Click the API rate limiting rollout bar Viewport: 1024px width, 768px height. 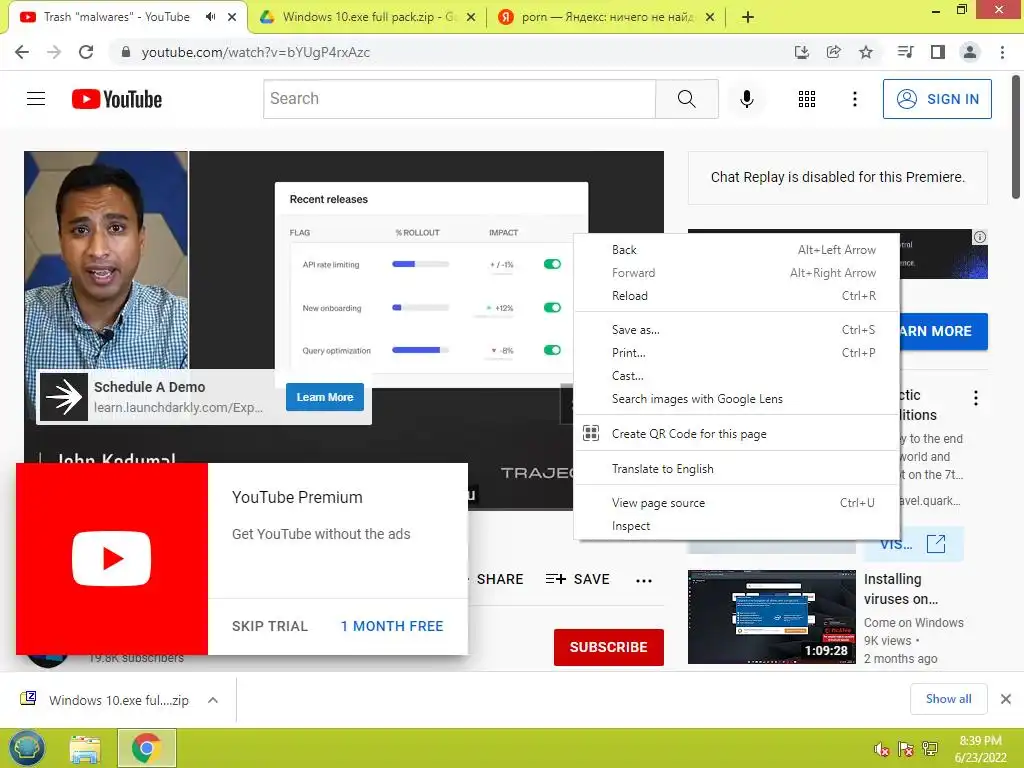(420, 264)
